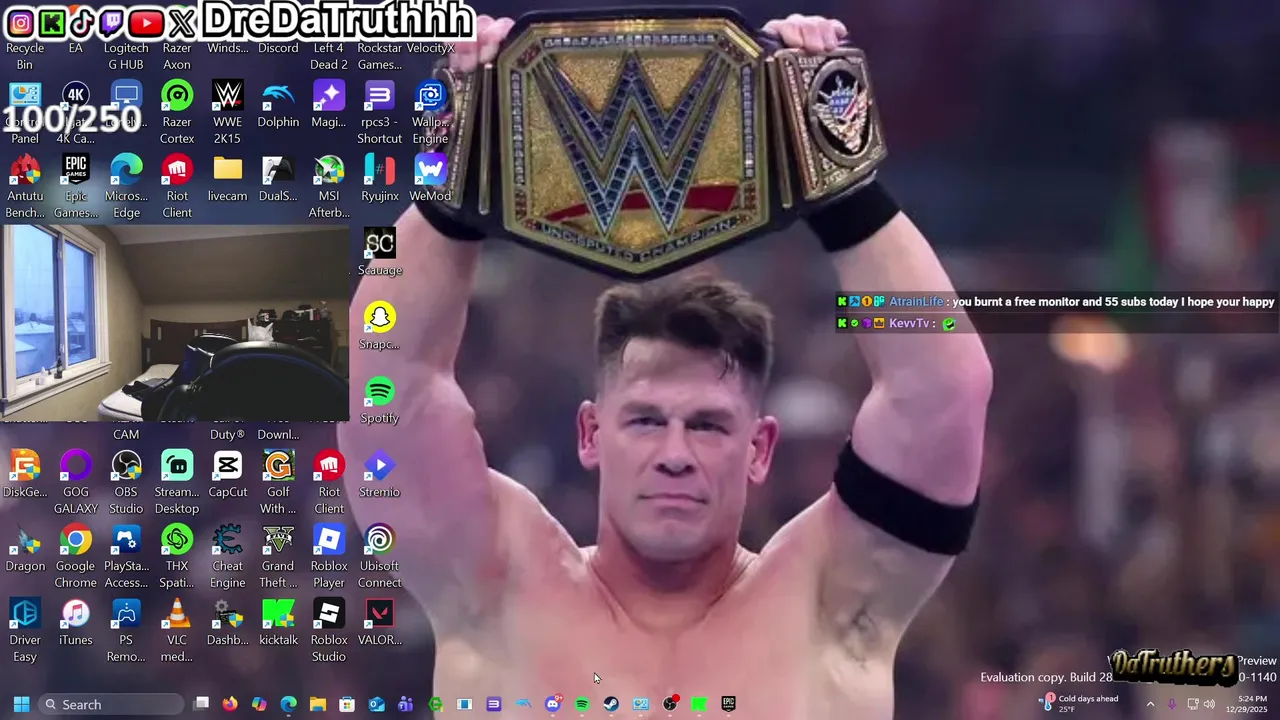
Task: Select the Spotify desktop shortcut
Action: [380, 400]
